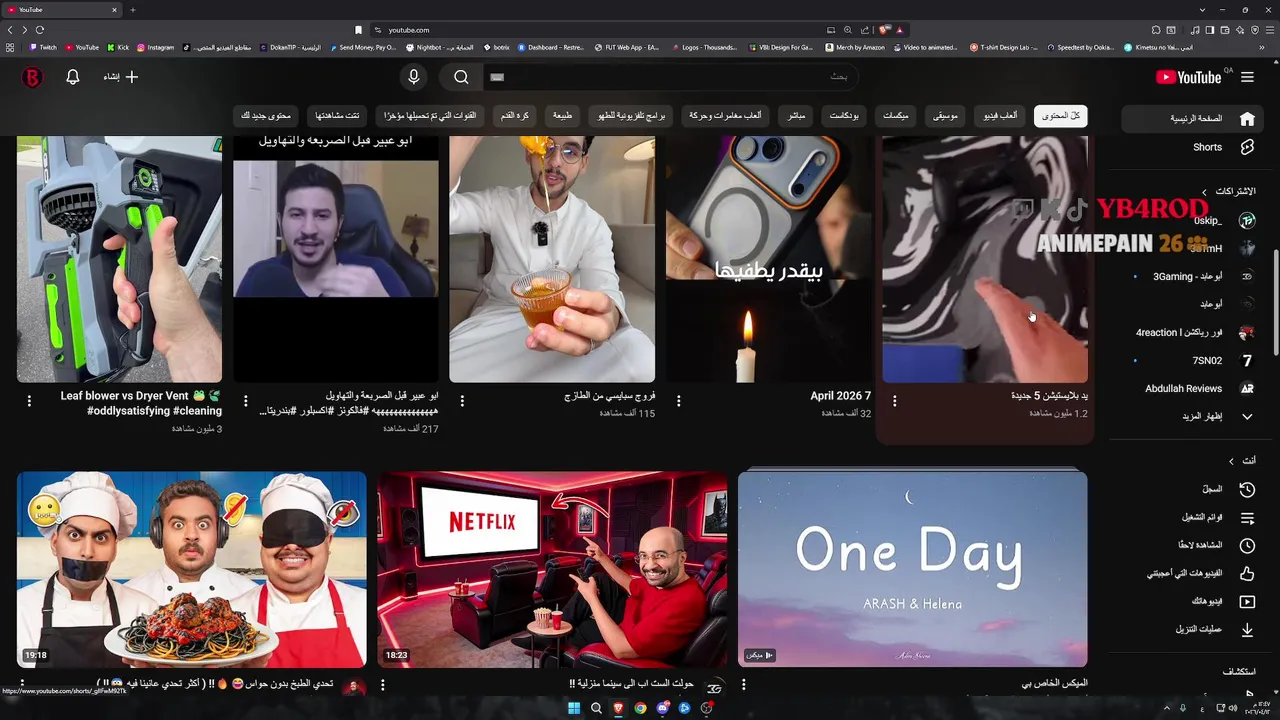Click the إنشاء create button

(120, 77)
